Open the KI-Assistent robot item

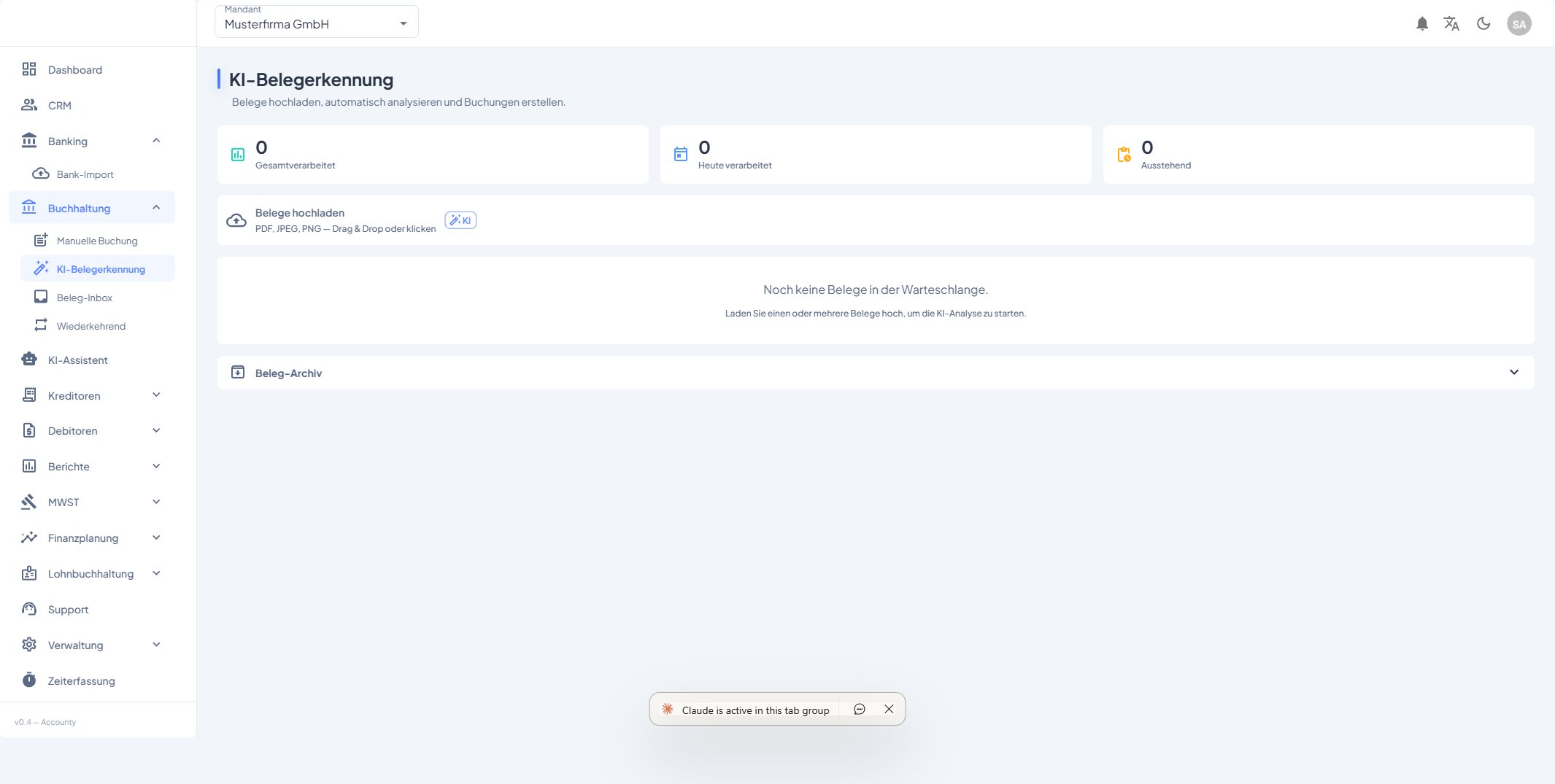coord(77,360)
